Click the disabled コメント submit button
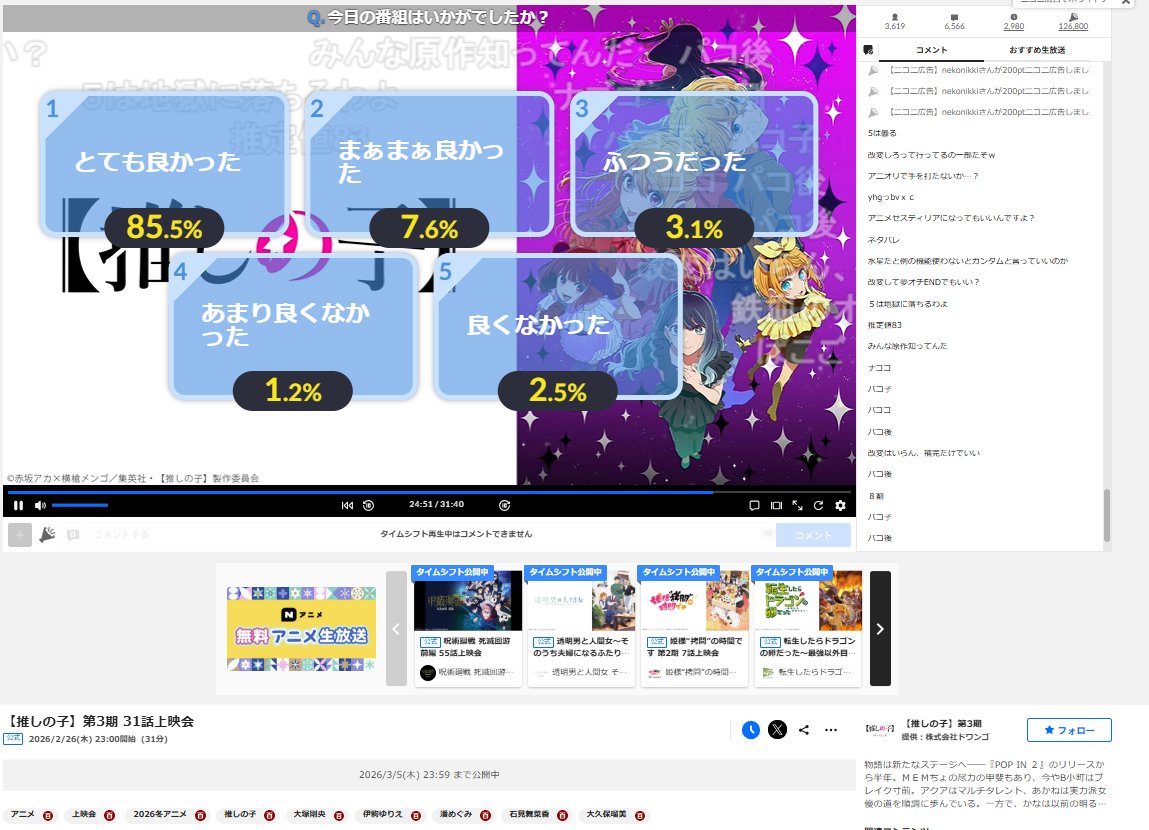Viewport: 1149px width, 830px height. click(813, 535)
